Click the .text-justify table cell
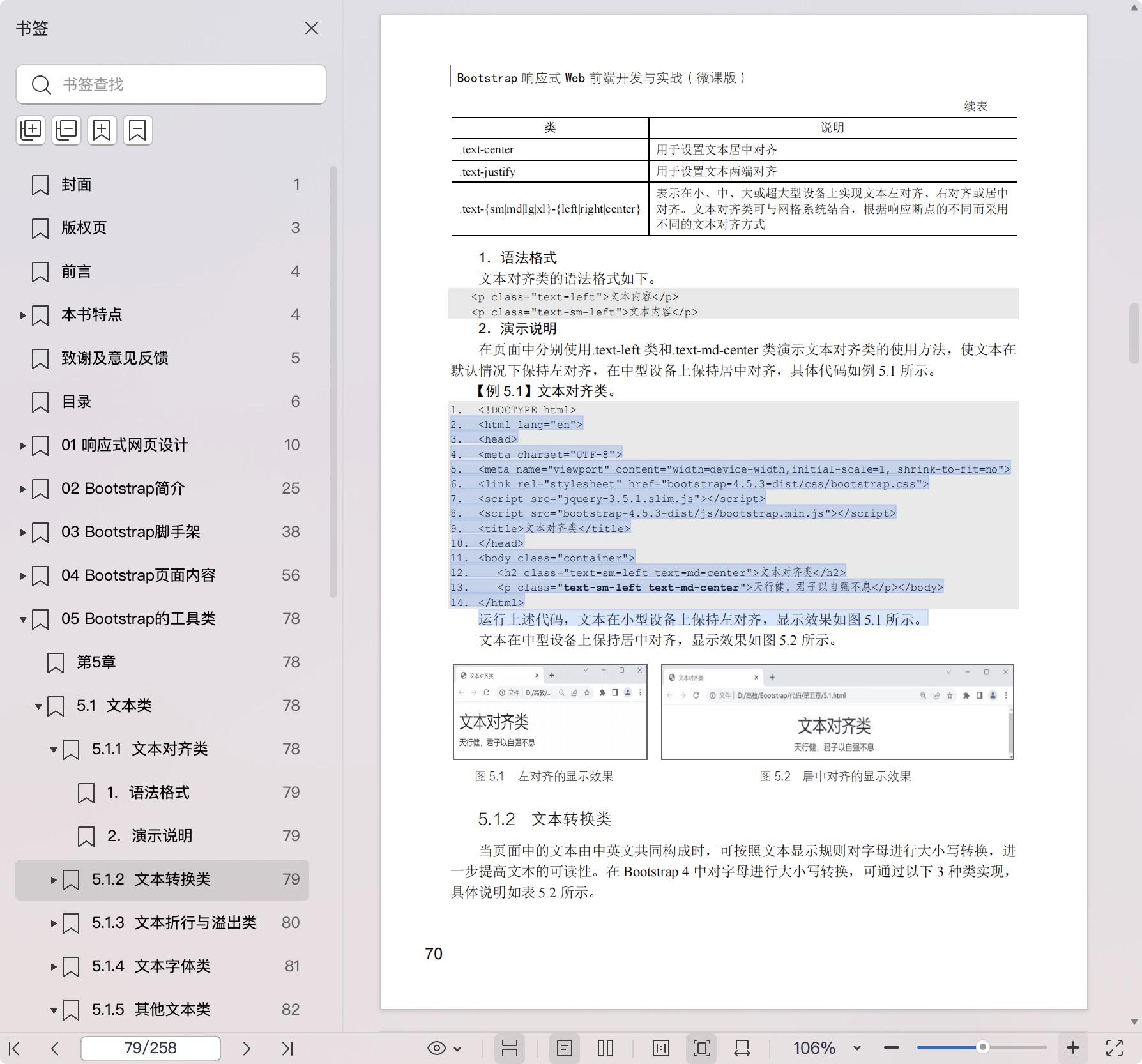The height and width of the screenshot is (1064, 1142). pyautogui.click(x=550, y=171)
